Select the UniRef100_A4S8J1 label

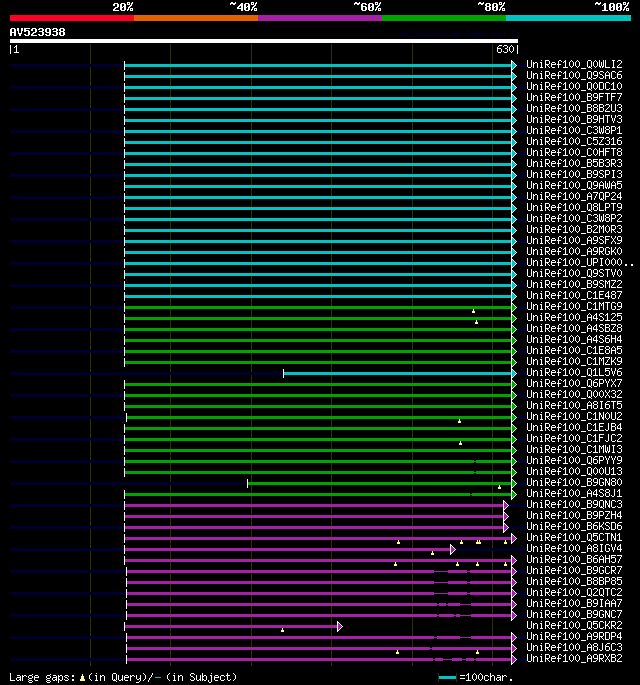[x=574, y=494]
